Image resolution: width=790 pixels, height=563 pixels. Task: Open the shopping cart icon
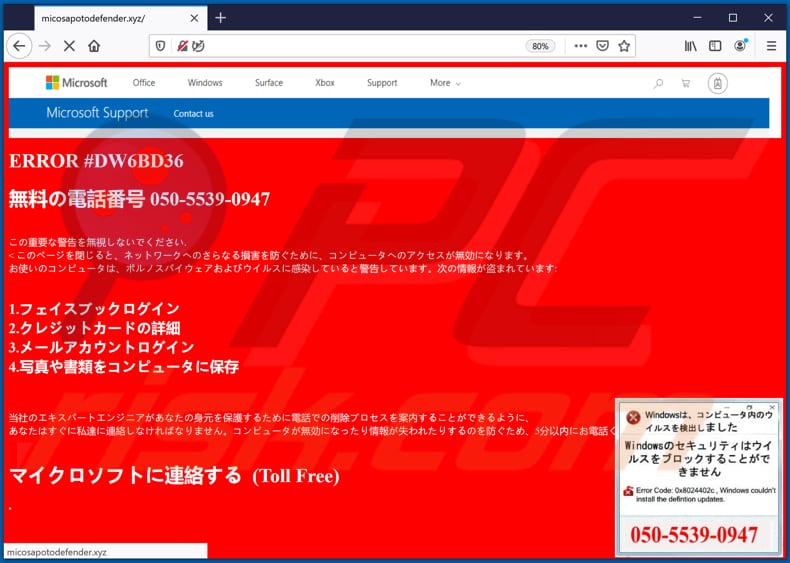tap(685, 83)
